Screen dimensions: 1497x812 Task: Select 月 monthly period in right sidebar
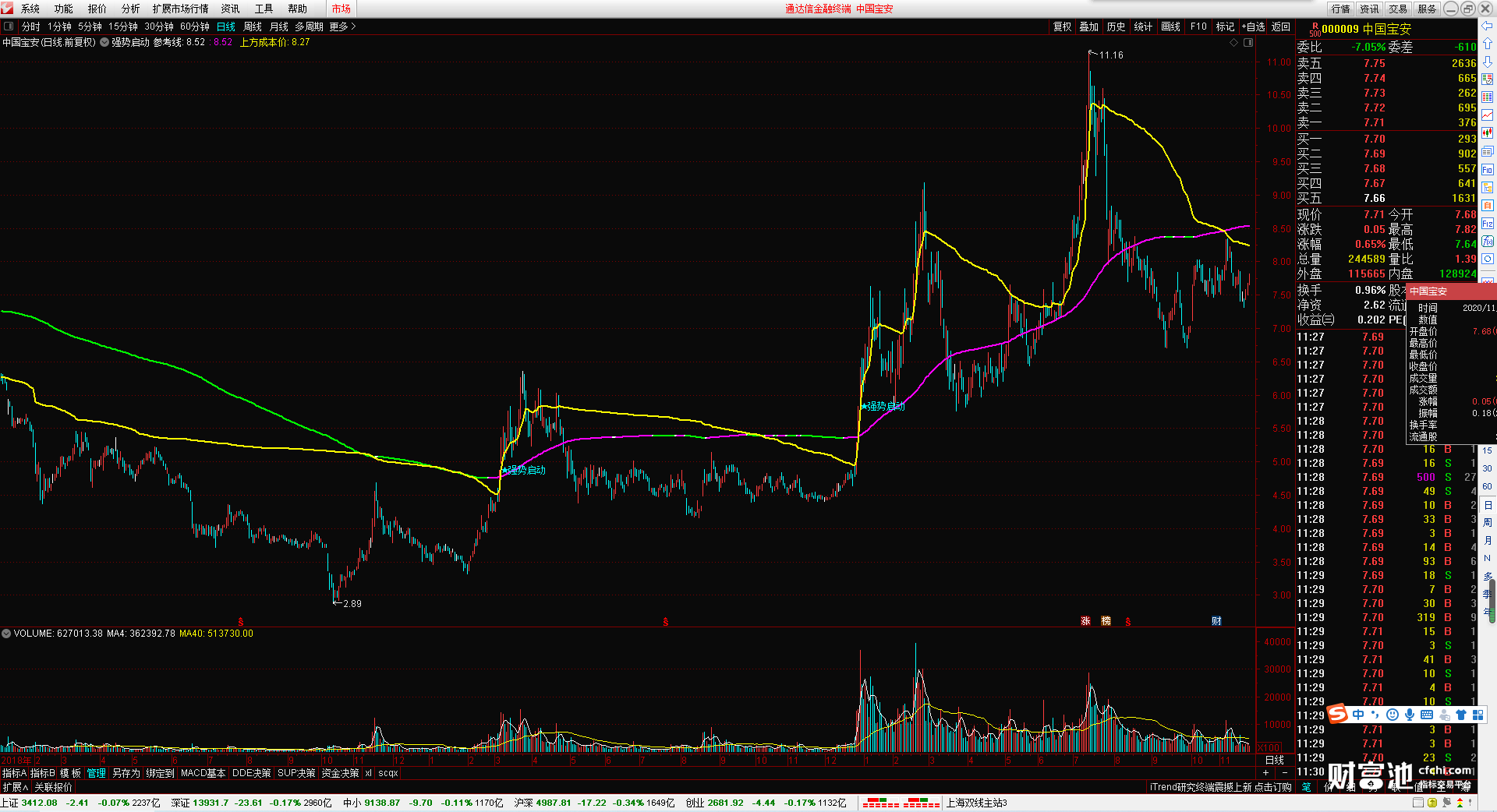(1488, 540)
